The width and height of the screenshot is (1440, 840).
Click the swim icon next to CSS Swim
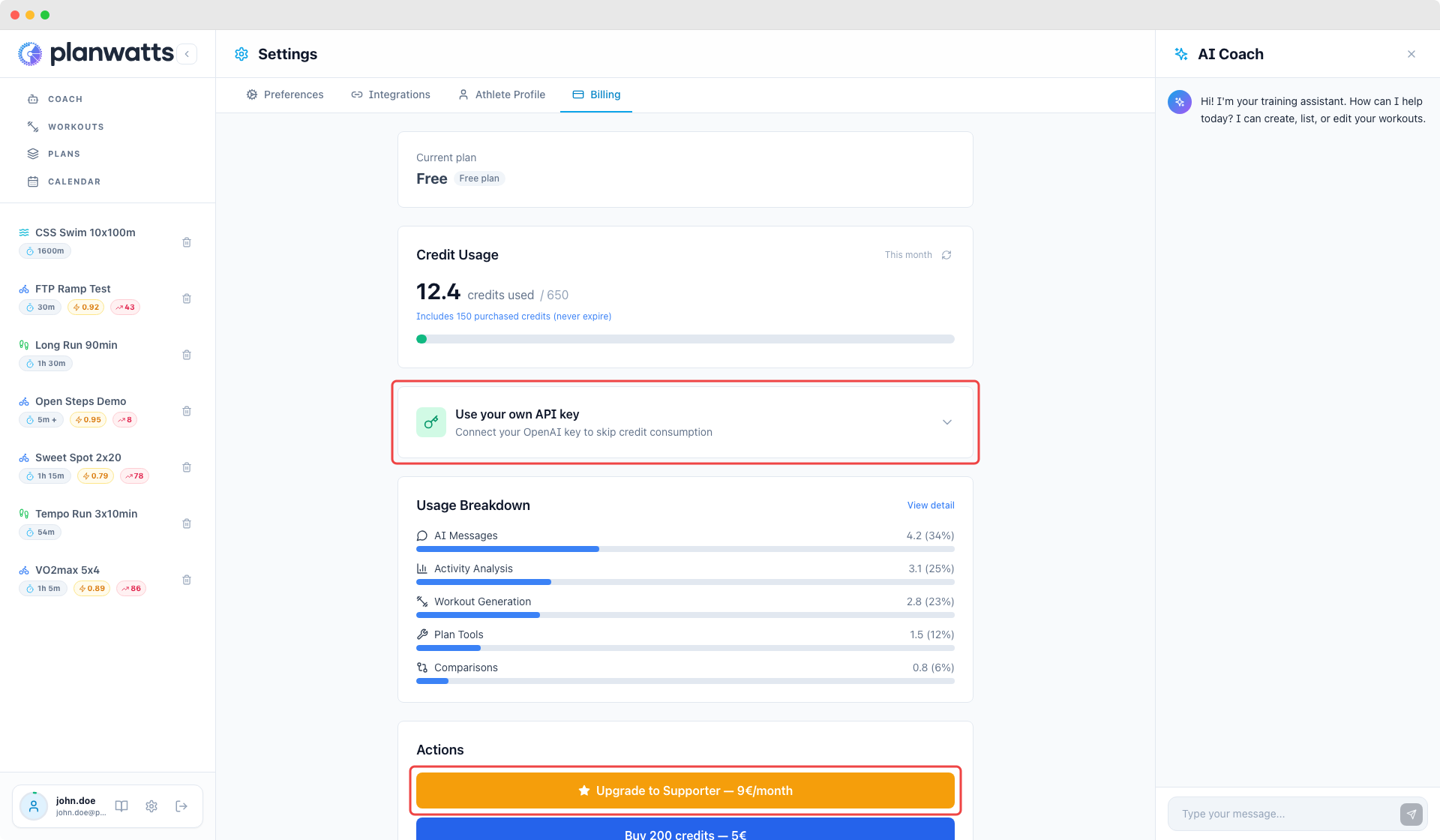tap(24, 232)
